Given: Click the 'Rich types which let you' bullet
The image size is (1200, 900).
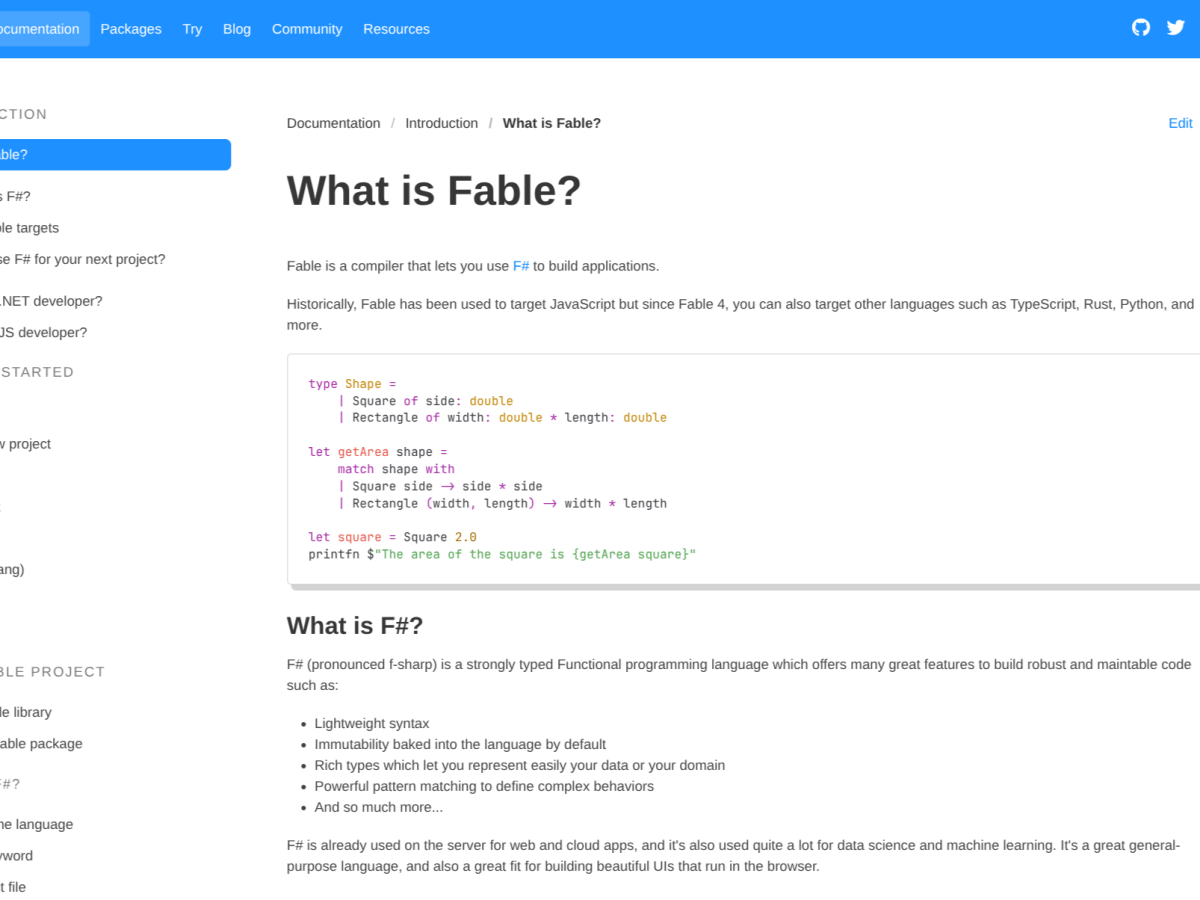Looking at the screenshot, I should tap(520, 765).
